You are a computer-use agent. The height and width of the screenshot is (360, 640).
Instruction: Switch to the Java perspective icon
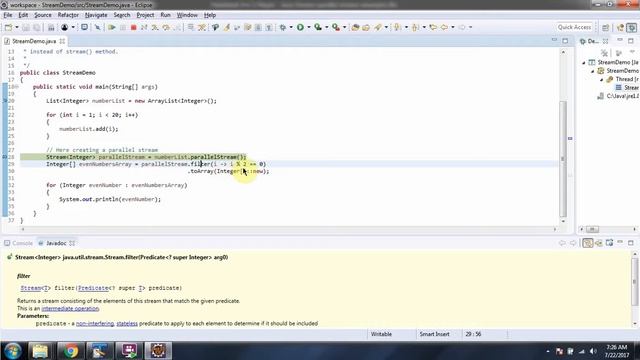(620, 27)
